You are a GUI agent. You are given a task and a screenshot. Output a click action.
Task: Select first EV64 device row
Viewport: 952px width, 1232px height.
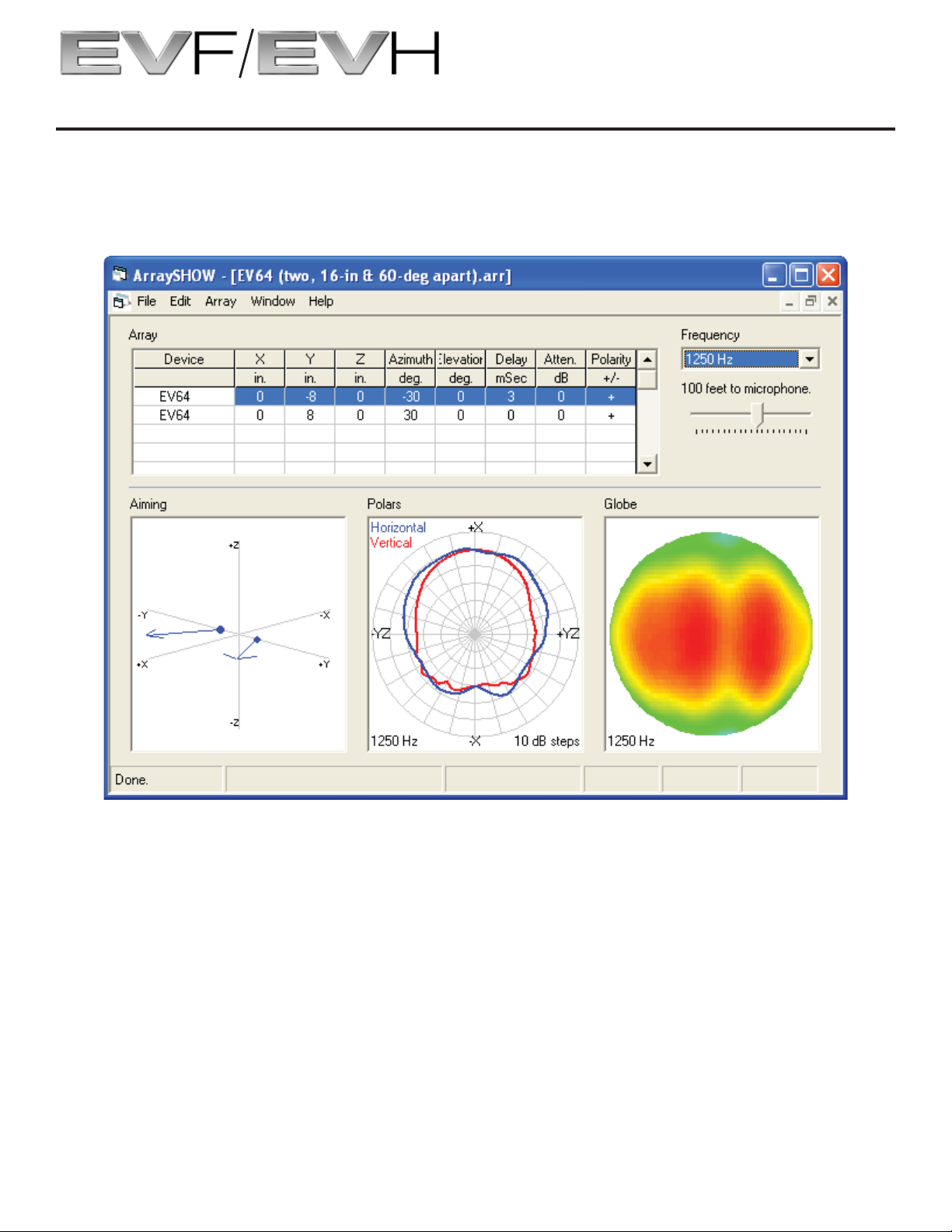pyautogui.click(x=385, y=396)
